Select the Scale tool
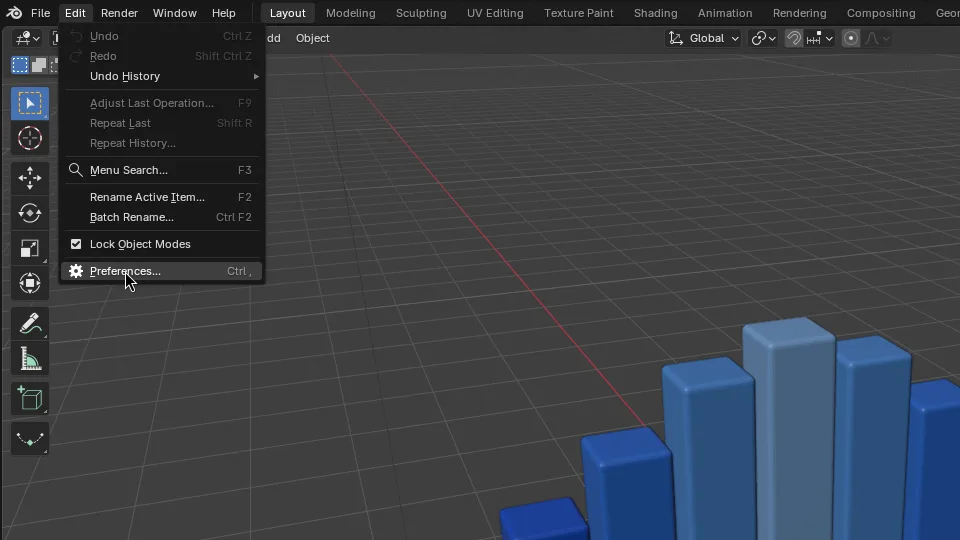 [x=29, y=248]
